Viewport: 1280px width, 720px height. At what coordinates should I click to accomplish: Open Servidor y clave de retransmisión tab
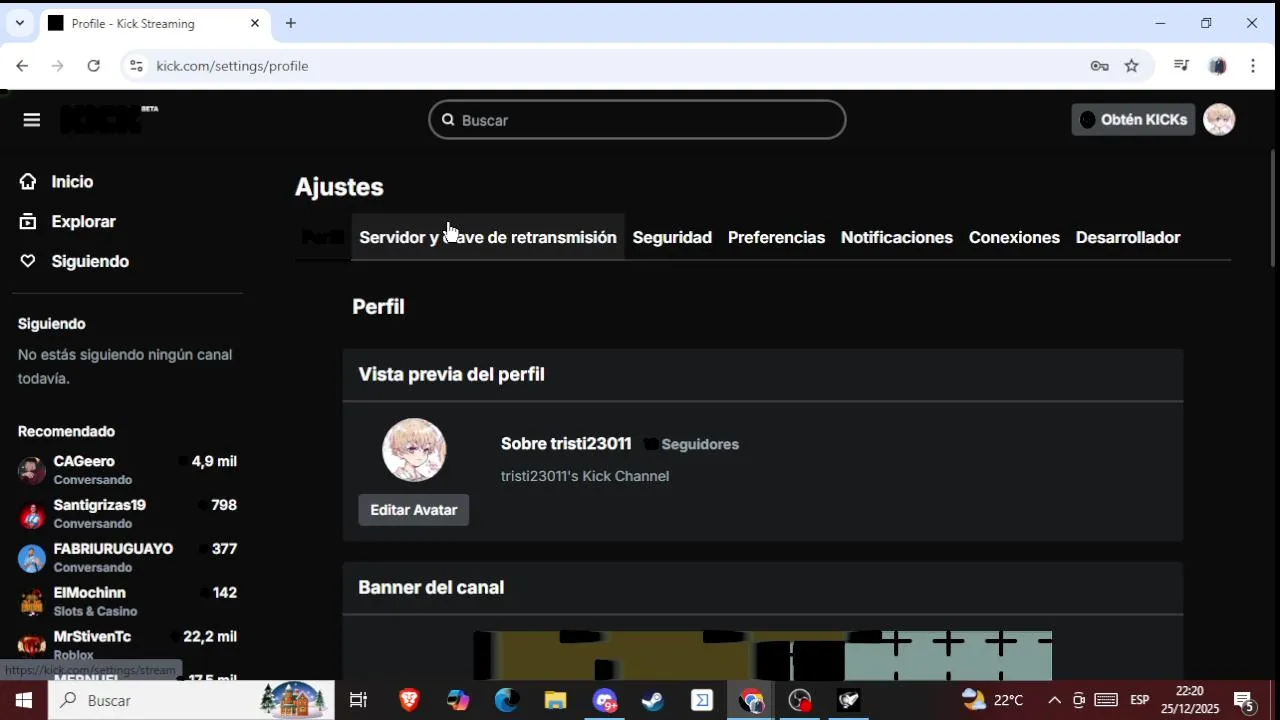point(488,238)
